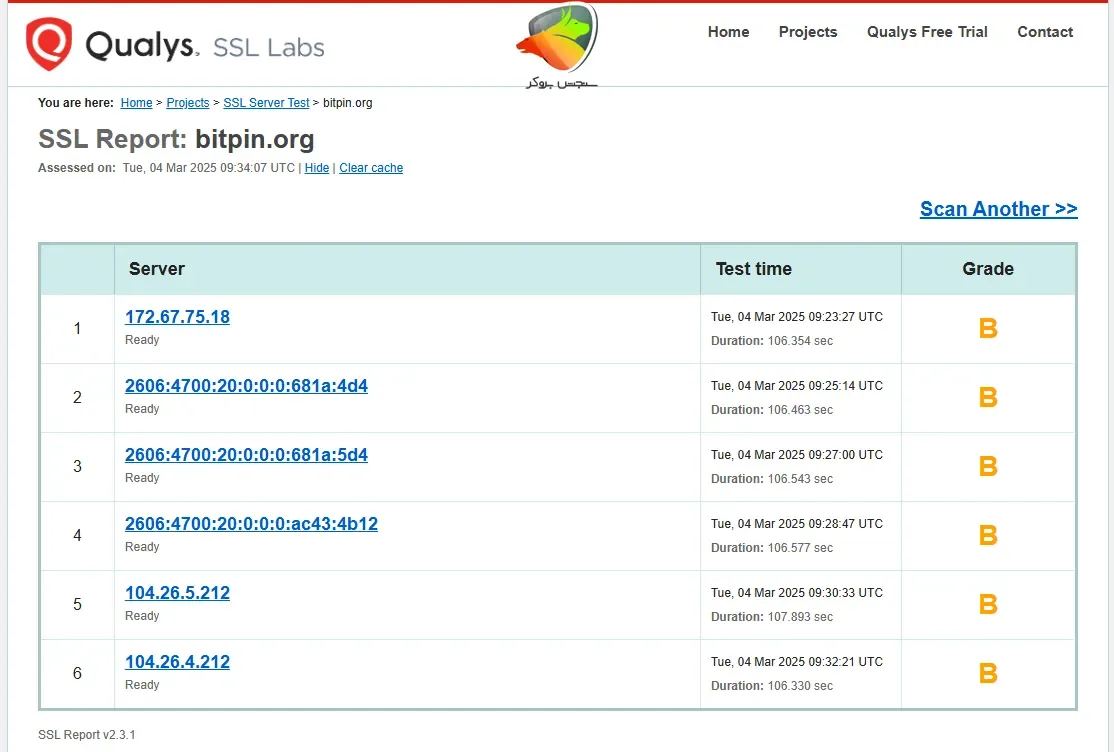Open the Contact menu item
The height and width of the screenshot is (752, 1114).
pyautogui.click(x=1045, y=32)
